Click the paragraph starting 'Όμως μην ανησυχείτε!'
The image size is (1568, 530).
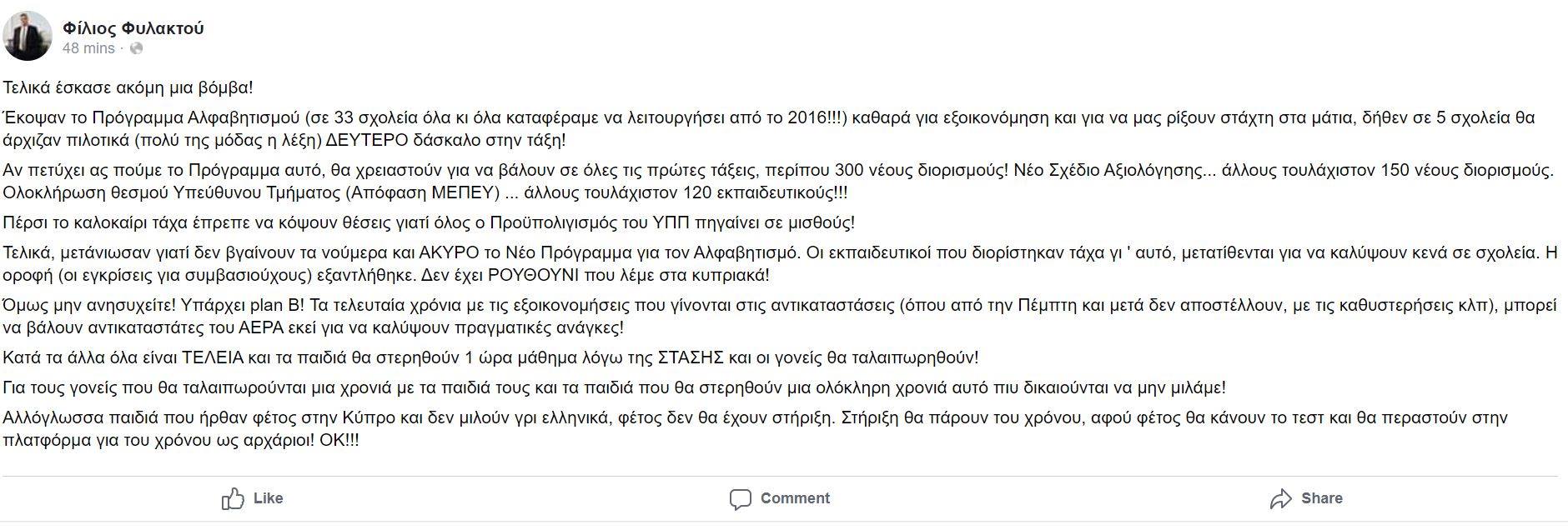coord(780,317)
